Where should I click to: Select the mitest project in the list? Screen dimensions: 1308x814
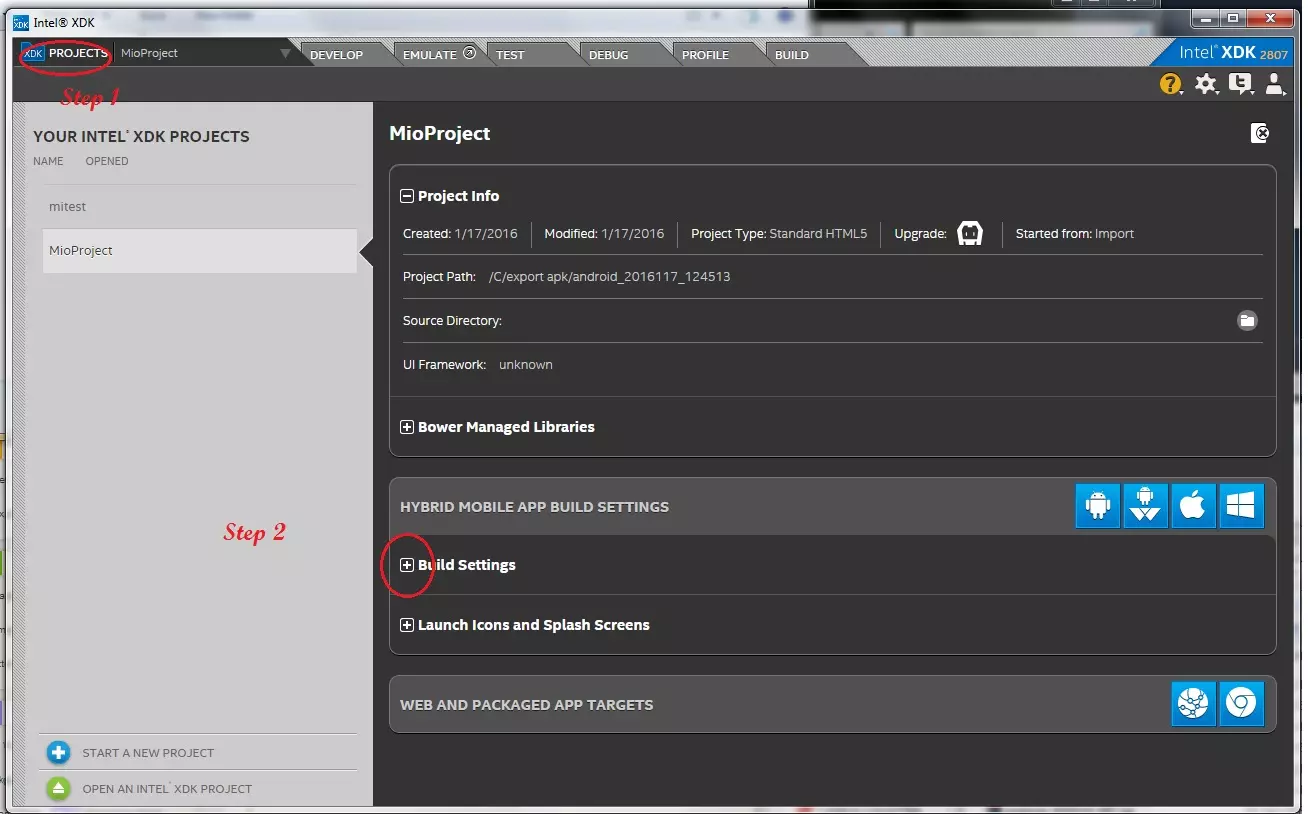tap(199, 207)
